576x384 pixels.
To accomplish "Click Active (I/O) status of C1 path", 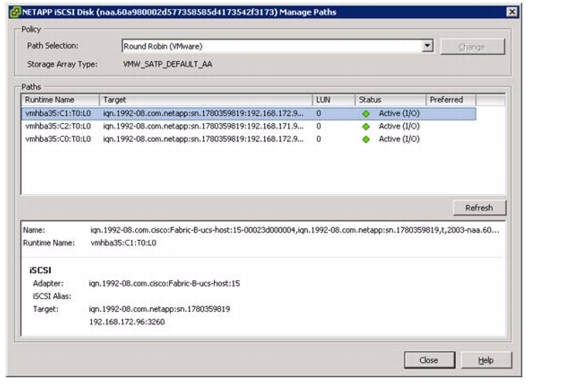I will point(399,114).
